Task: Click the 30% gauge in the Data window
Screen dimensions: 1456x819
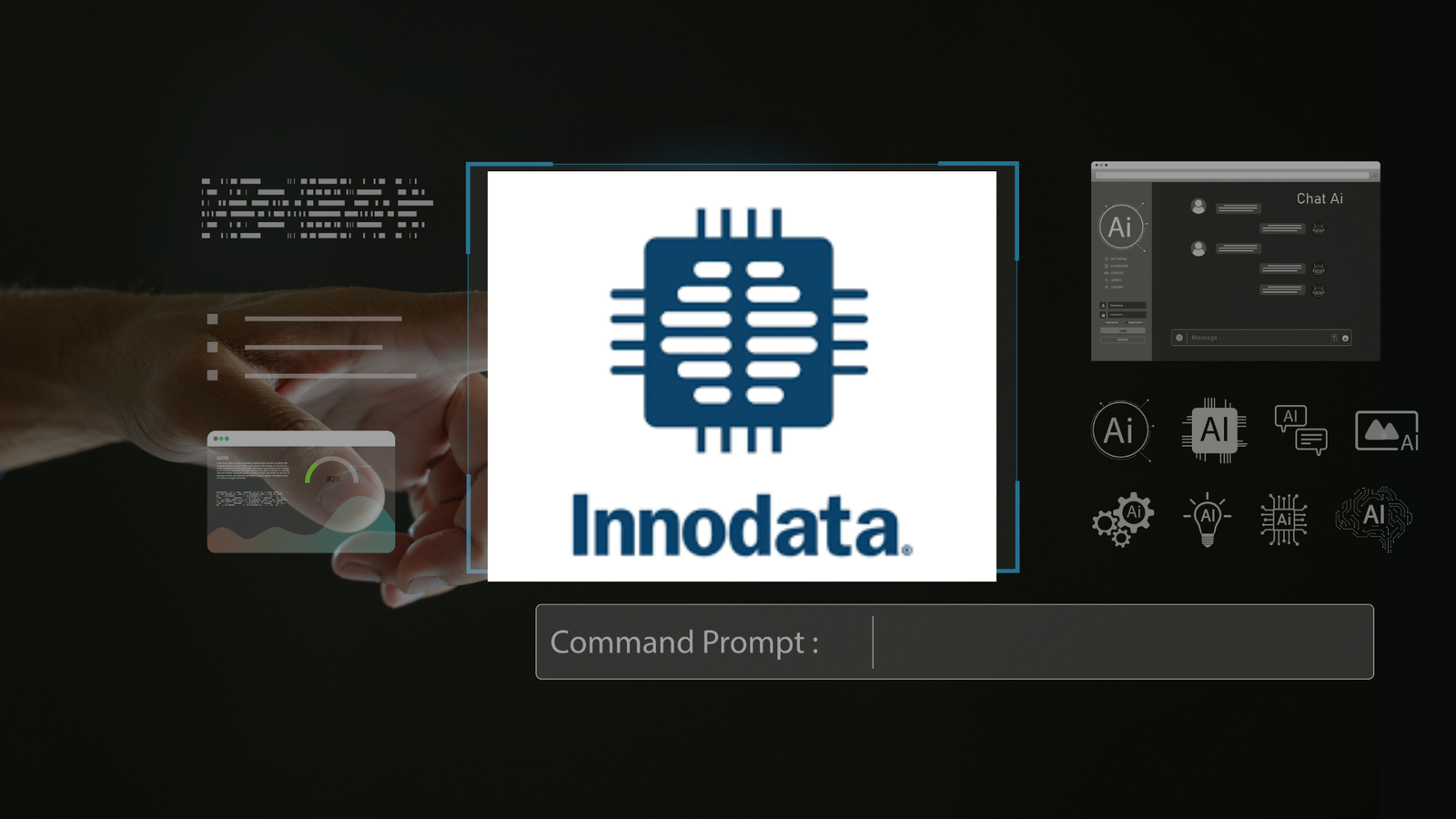Action: (x=333, y=470)
